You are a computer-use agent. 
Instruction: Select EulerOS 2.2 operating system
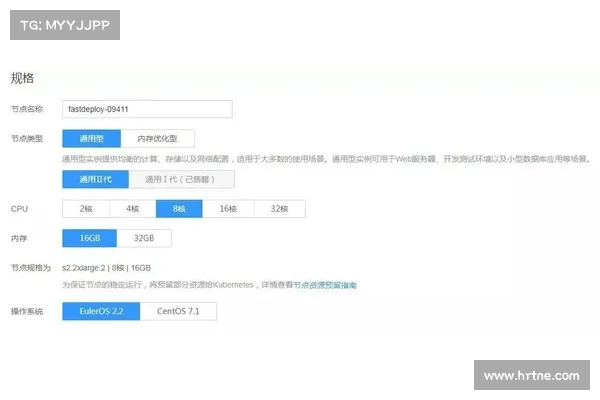click(101, 311)
